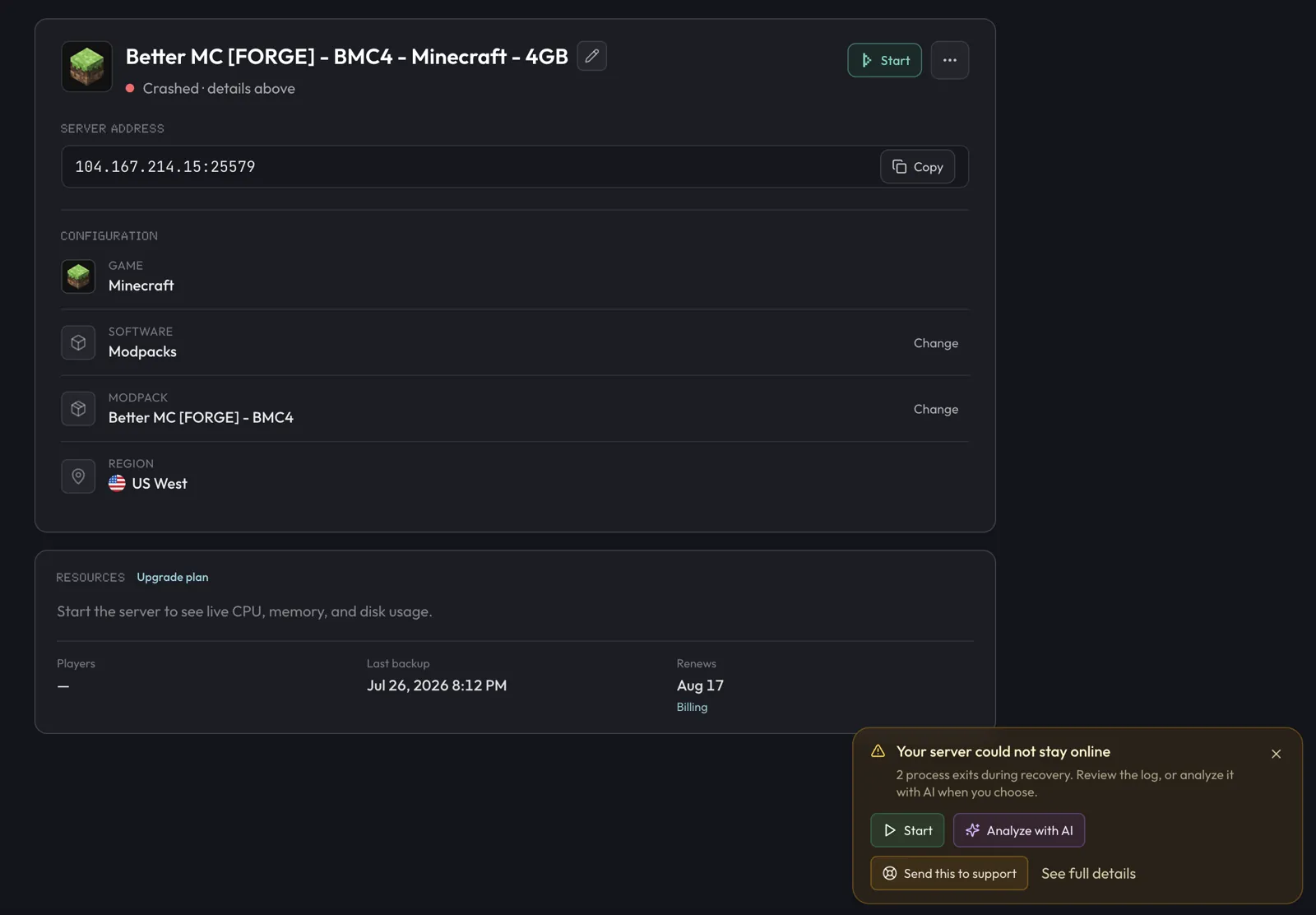Viewport: 1316px width, 915px height.
Task: Click the server address field 104.167.214.15:25579
Action: pyautogui.click(x=514, y=167)
